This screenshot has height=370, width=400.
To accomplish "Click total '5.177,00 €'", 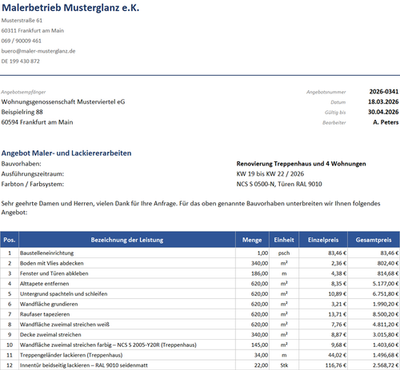I will pyautogui.click(x=385, y=284).
